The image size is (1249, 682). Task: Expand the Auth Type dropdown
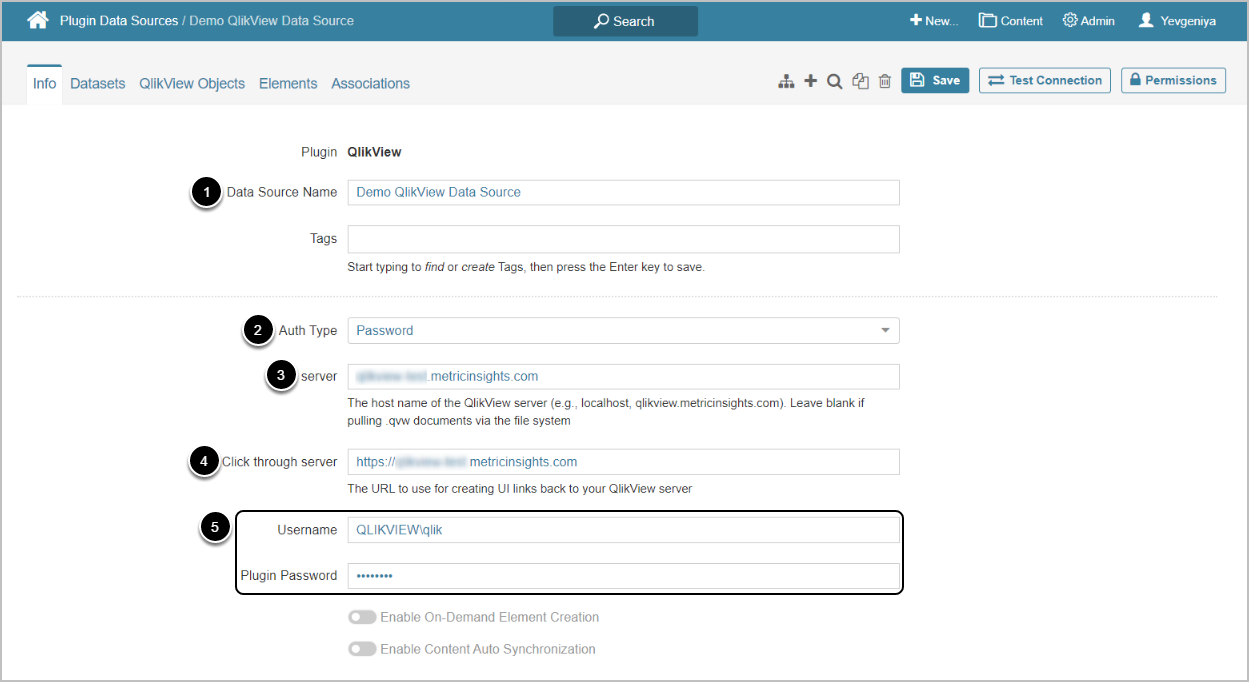623,330
